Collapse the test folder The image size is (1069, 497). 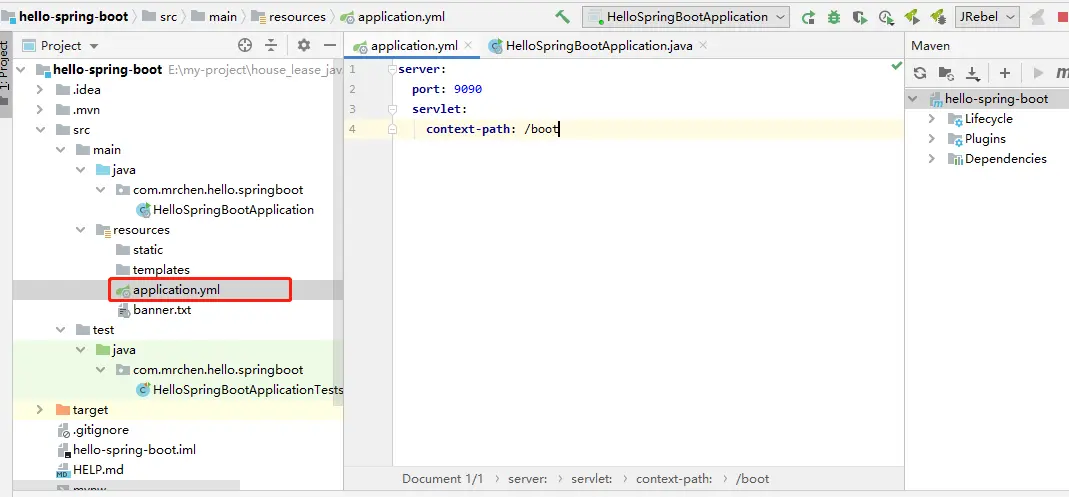[61, 330]
